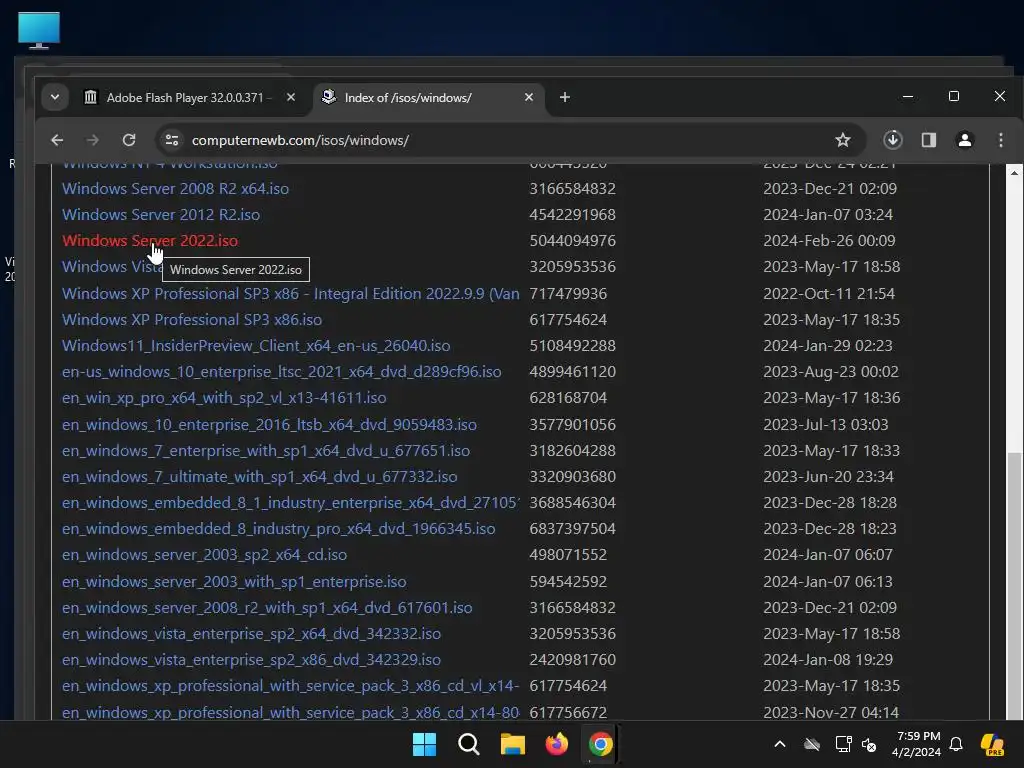
Task: Select file size 6837397504
Action: coord(572,529)
